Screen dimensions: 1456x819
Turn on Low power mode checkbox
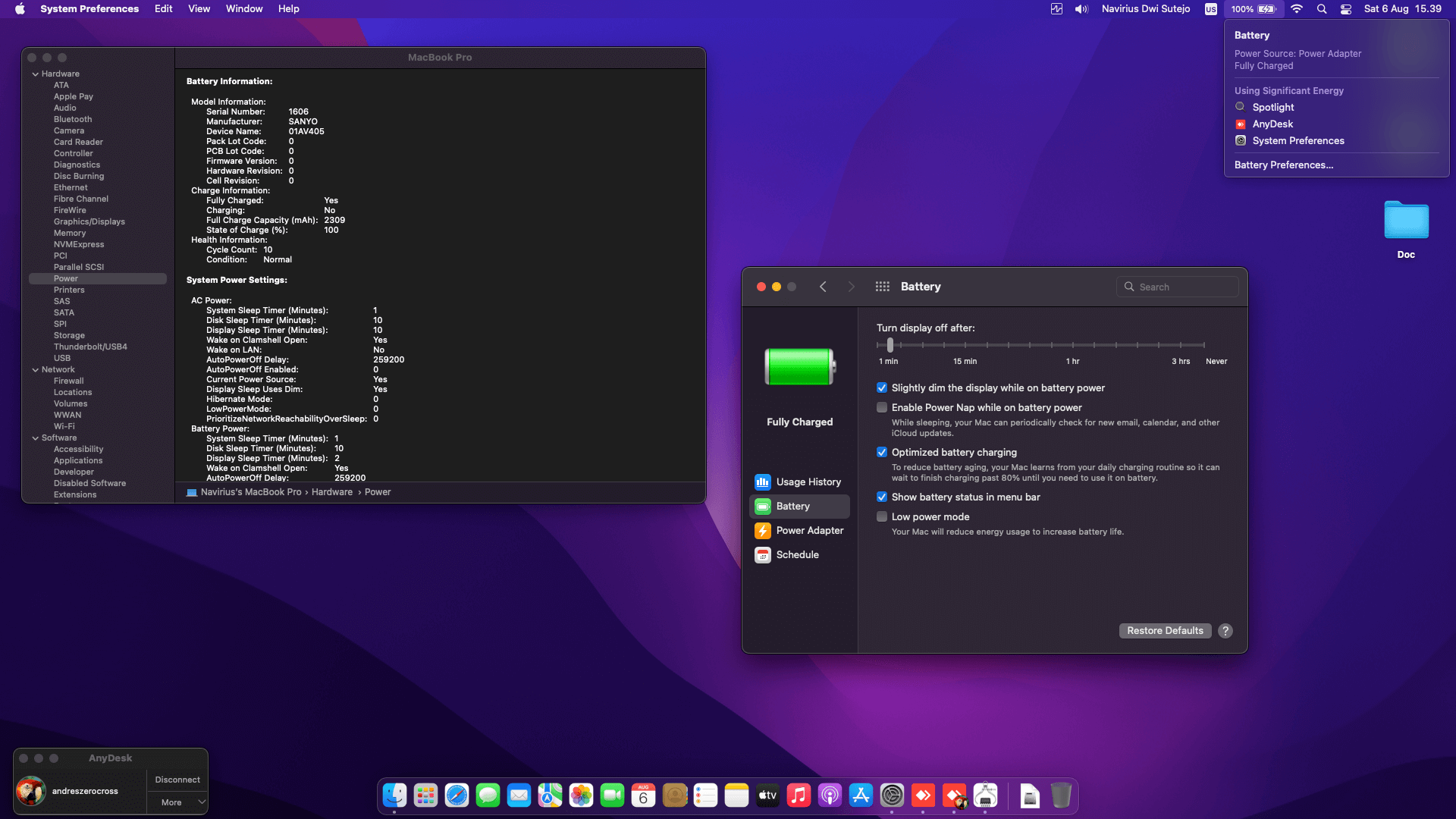point(882,516)
